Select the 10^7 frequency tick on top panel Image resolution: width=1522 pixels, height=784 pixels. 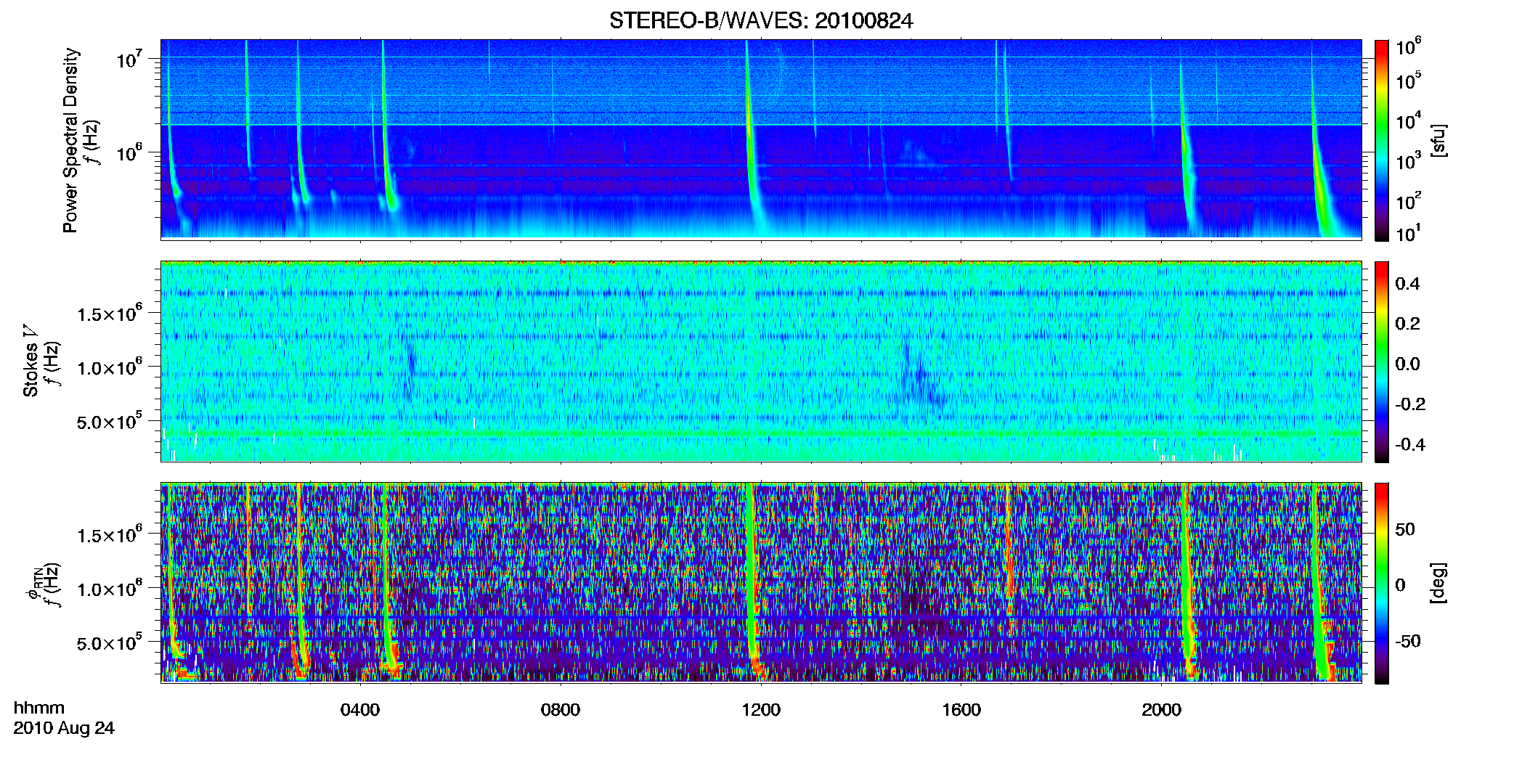click(x=129, y=58)
